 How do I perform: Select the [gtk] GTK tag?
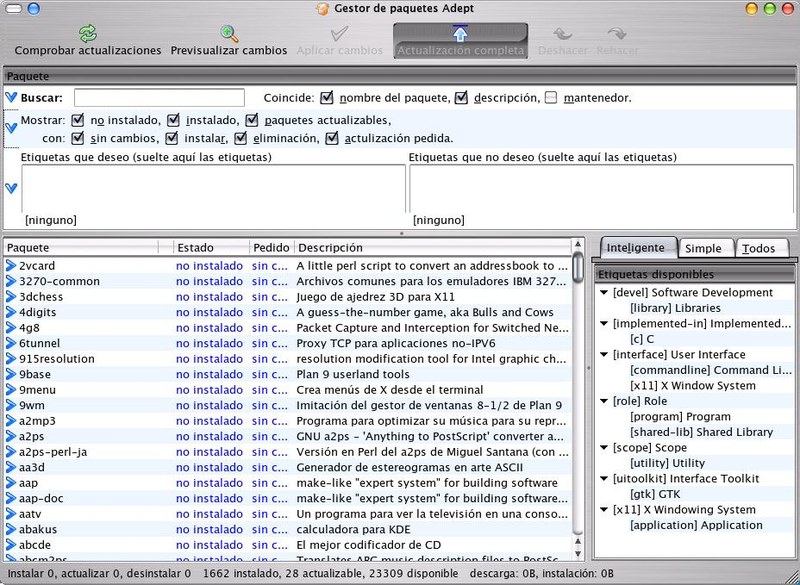point(655,494)
